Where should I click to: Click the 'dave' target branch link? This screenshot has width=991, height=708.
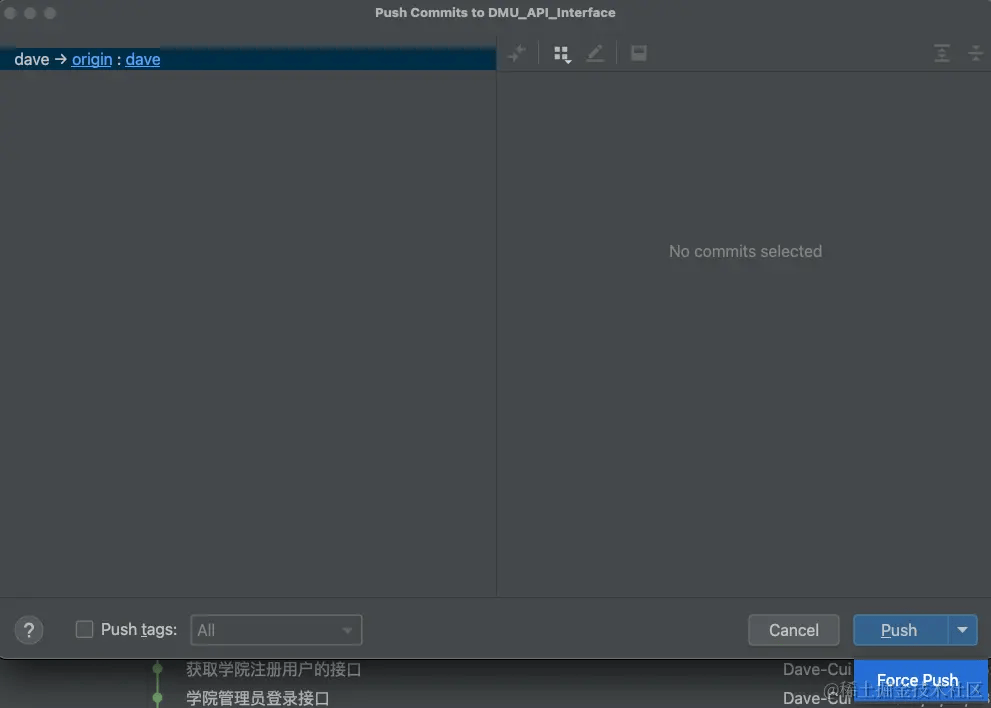(143, 60)
